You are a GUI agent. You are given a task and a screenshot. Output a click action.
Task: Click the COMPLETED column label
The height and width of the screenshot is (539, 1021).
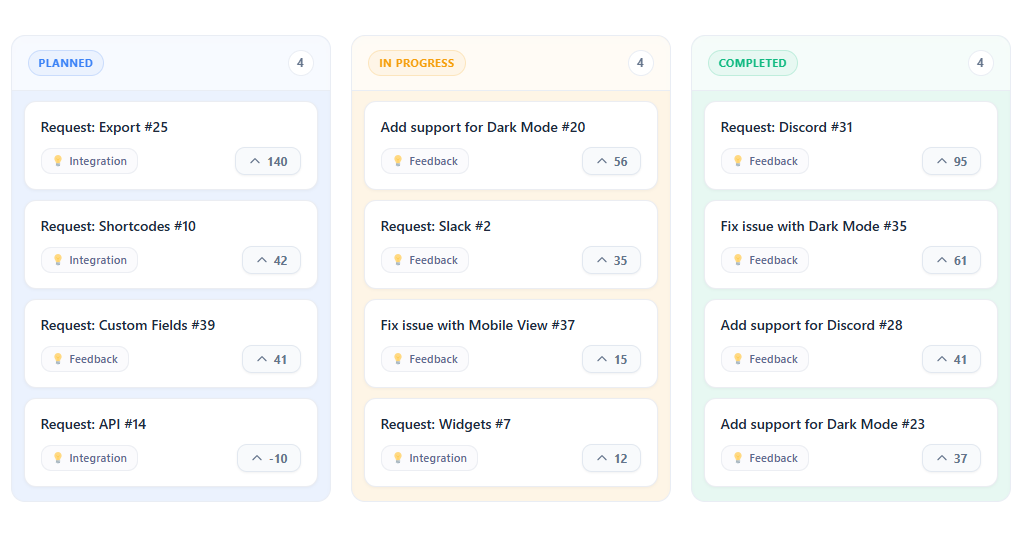pos(753,63)
